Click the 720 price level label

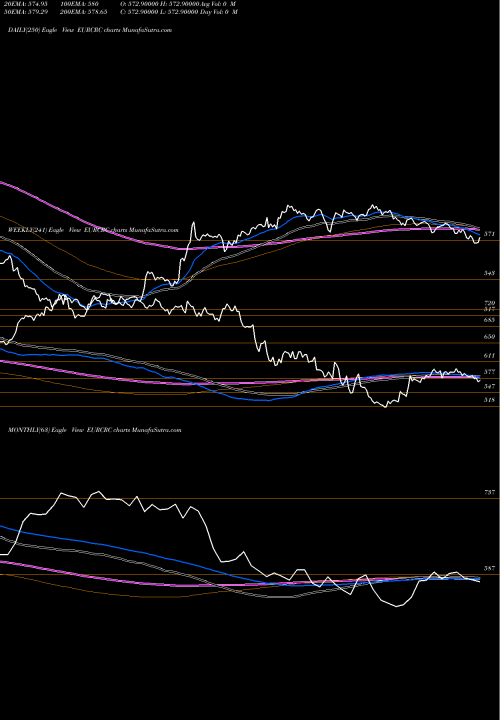pos(489,304)
